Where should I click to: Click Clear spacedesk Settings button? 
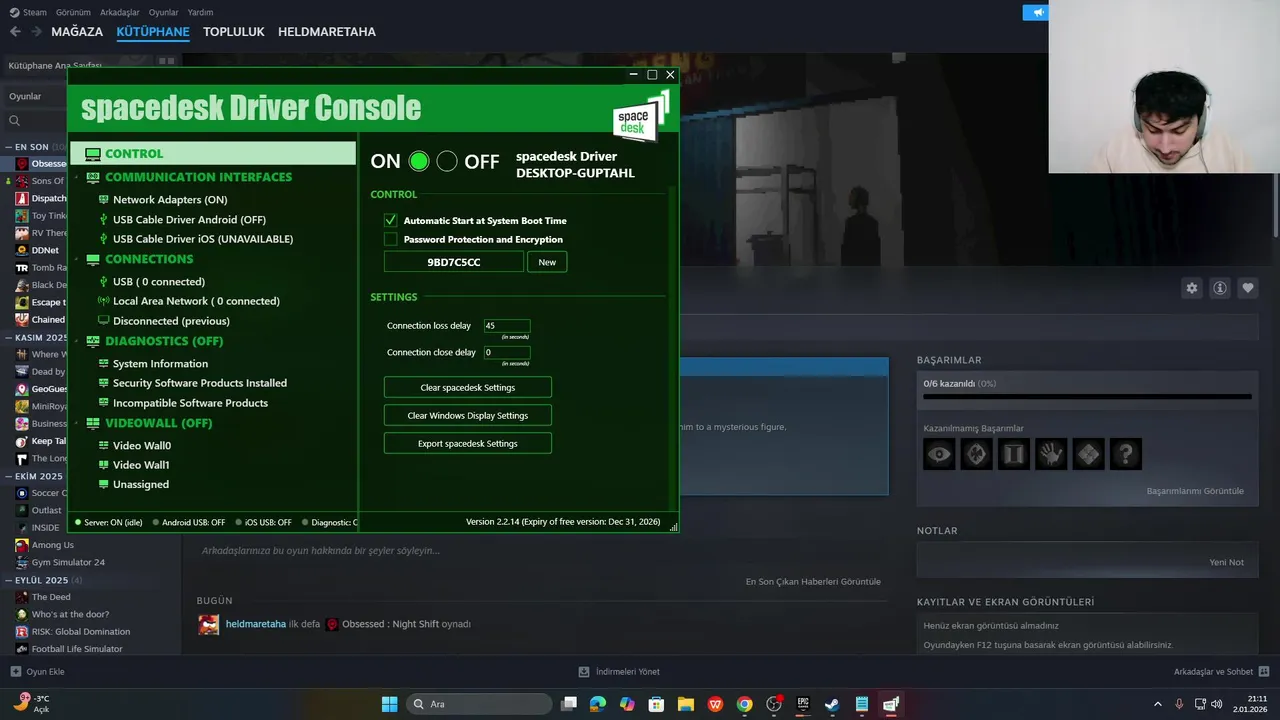(468, 387)
